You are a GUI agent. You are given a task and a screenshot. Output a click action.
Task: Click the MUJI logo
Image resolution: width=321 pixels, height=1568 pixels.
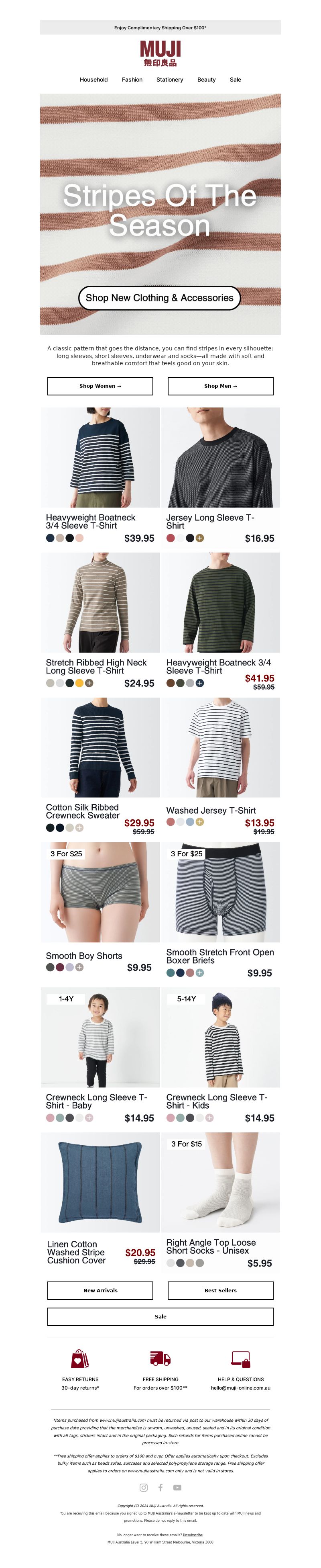pos(160,53)
